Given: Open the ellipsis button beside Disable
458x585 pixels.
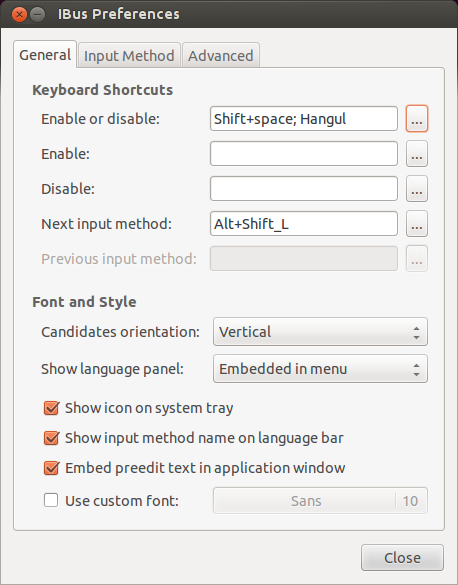Looking at the screenshot, I should coord(417,188).
